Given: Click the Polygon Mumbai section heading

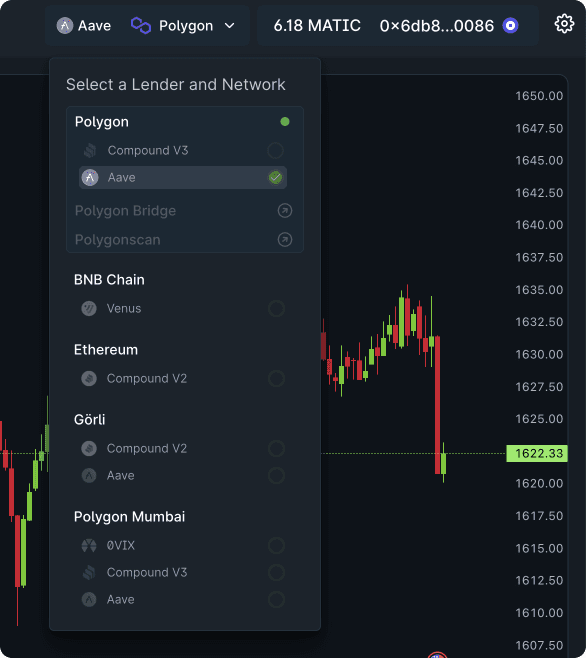Looking at the screenshot, I should click(129, 517).
